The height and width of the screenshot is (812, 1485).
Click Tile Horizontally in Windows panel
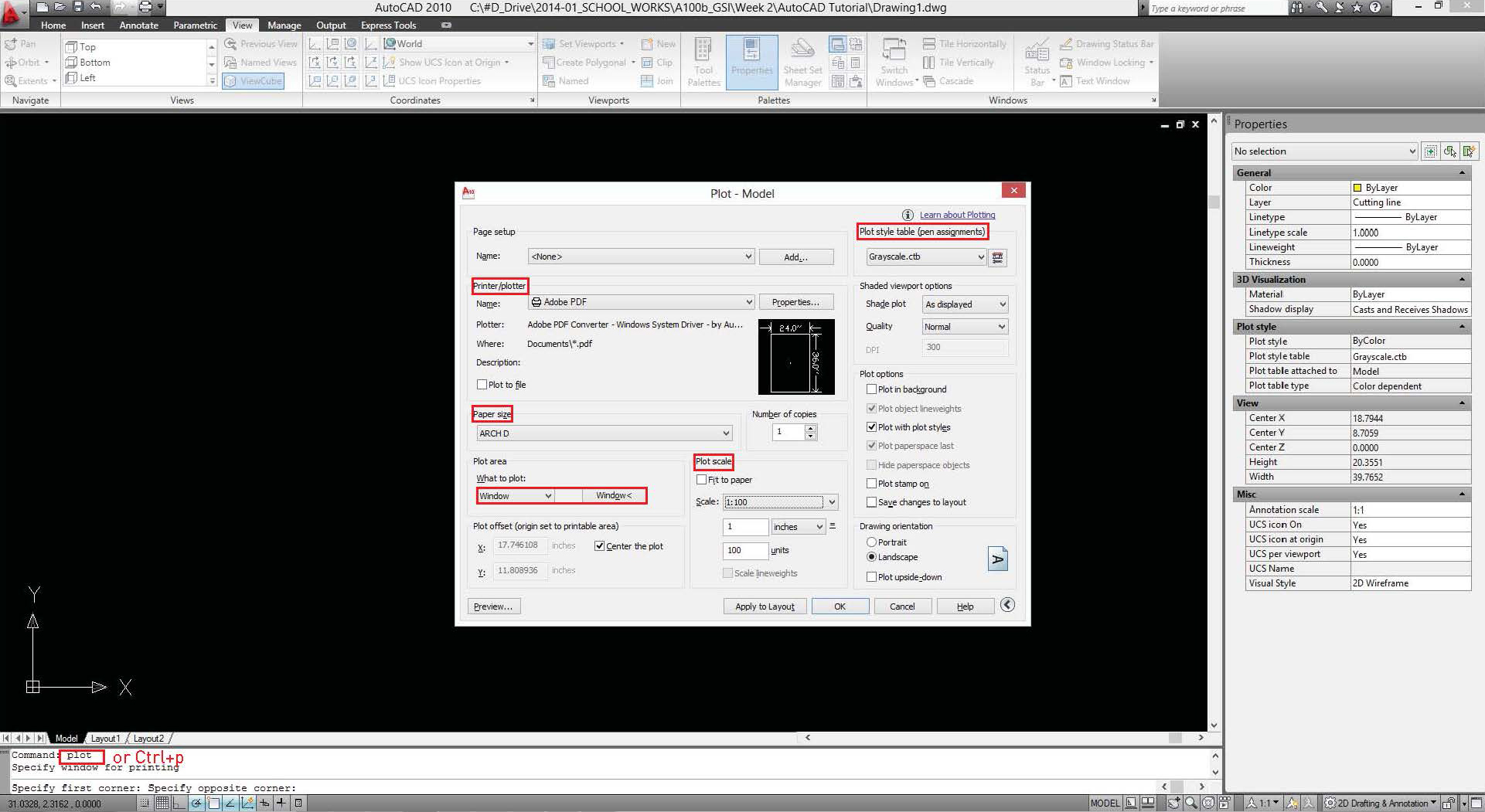[964, 44]
